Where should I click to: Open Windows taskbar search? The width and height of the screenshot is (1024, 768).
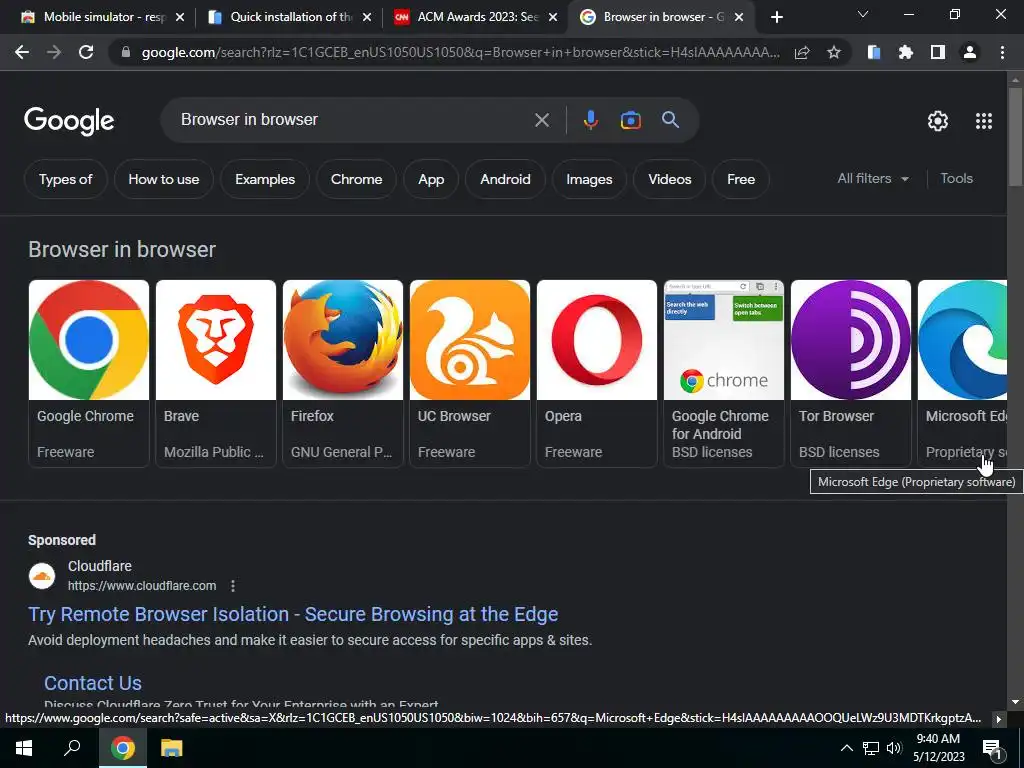(x=72, y=748)
